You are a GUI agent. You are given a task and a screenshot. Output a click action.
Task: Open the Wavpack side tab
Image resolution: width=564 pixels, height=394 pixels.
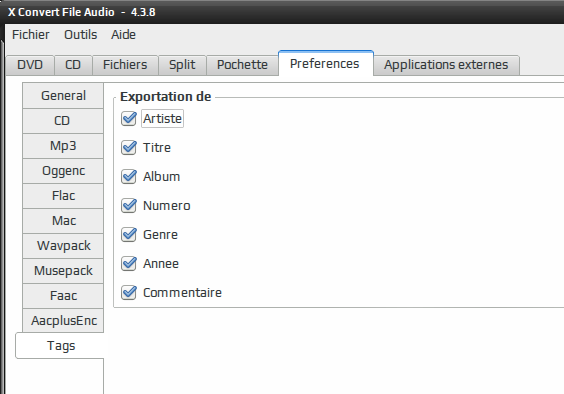[x=63, y=246]
